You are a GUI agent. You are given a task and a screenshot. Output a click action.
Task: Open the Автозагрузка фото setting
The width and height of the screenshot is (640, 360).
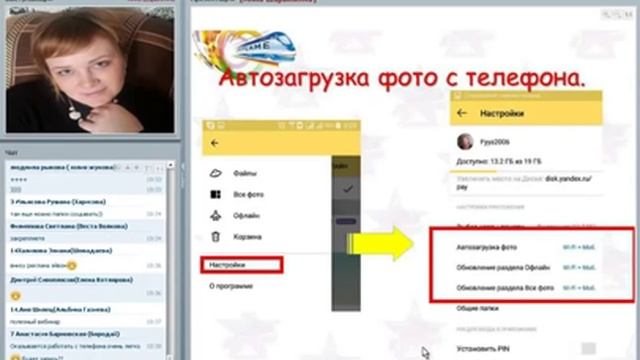[487, 247]
